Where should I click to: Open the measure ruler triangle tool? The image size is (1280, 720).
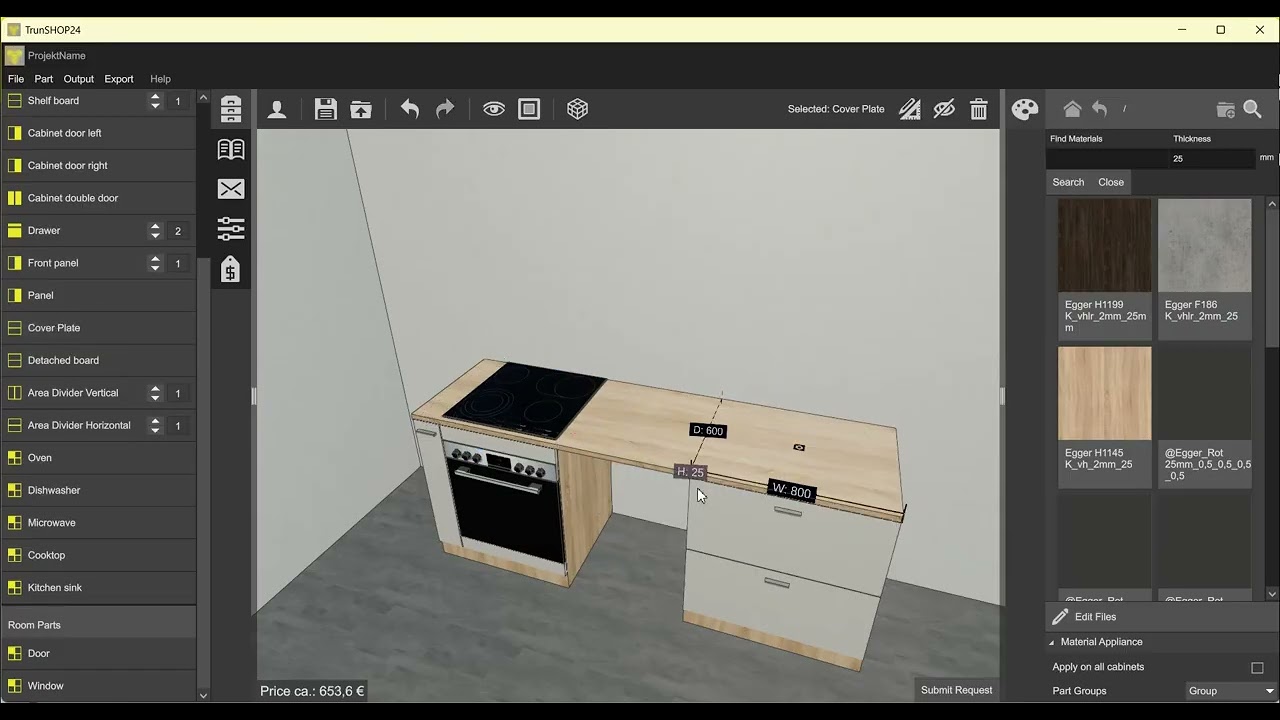pyautogui.click(x=909, y=109)
